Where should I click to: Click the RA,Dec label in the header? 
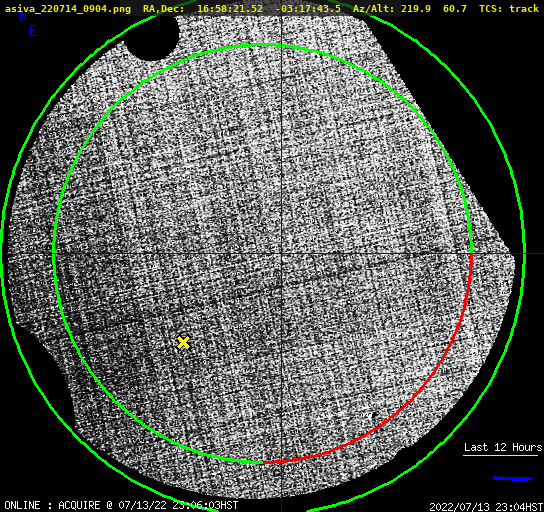(x=163, y=9)
